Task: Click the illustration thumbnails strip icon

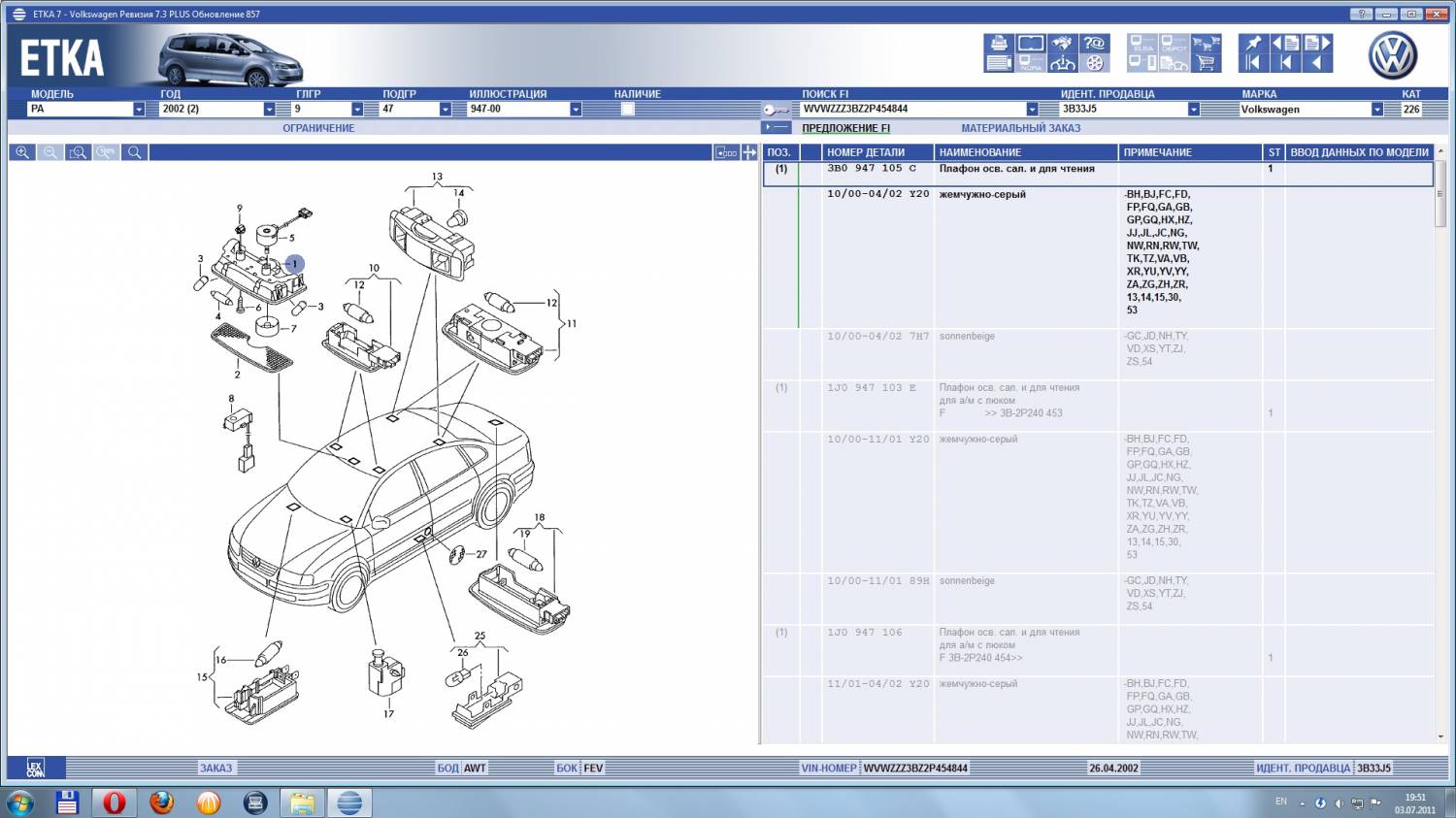Action: pyautogui.click(x=726, y=152)
